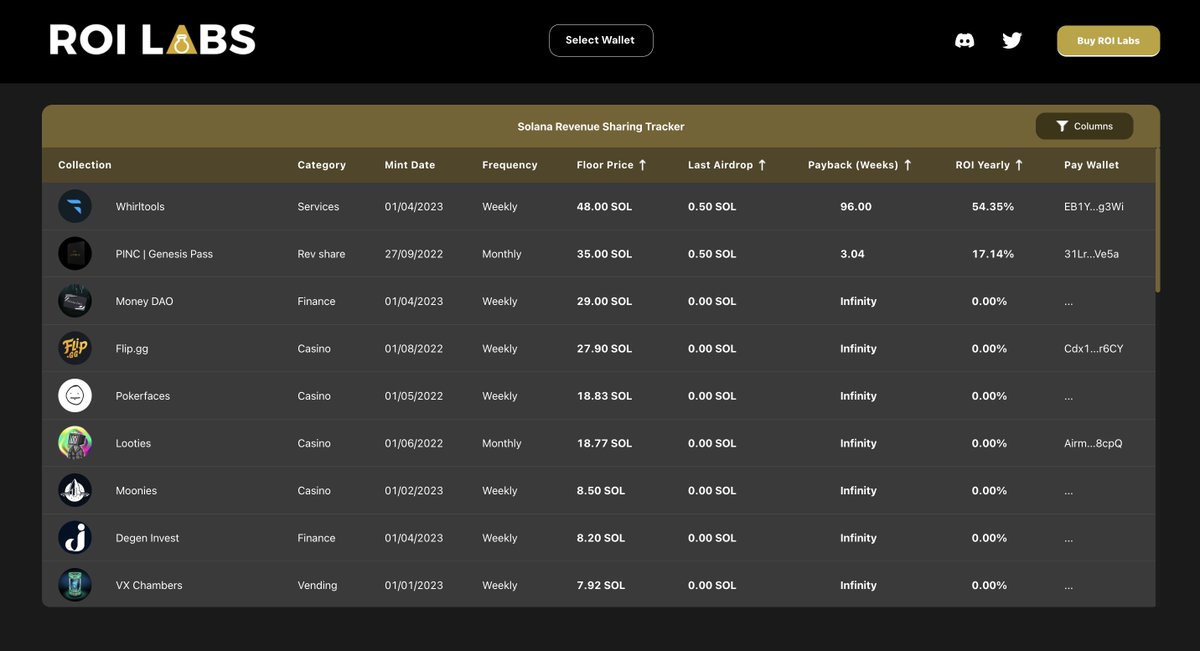Click the PINC Genesis Pass avatar

click(75, 254)
